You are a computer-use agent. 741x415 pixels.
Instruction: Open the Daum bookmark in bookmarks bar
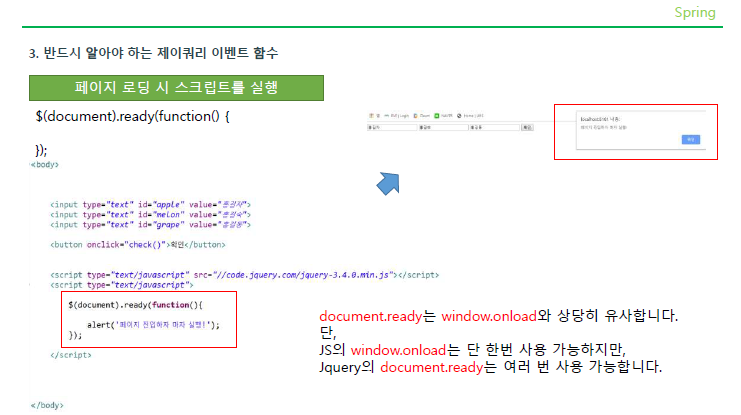coord(422,116)
